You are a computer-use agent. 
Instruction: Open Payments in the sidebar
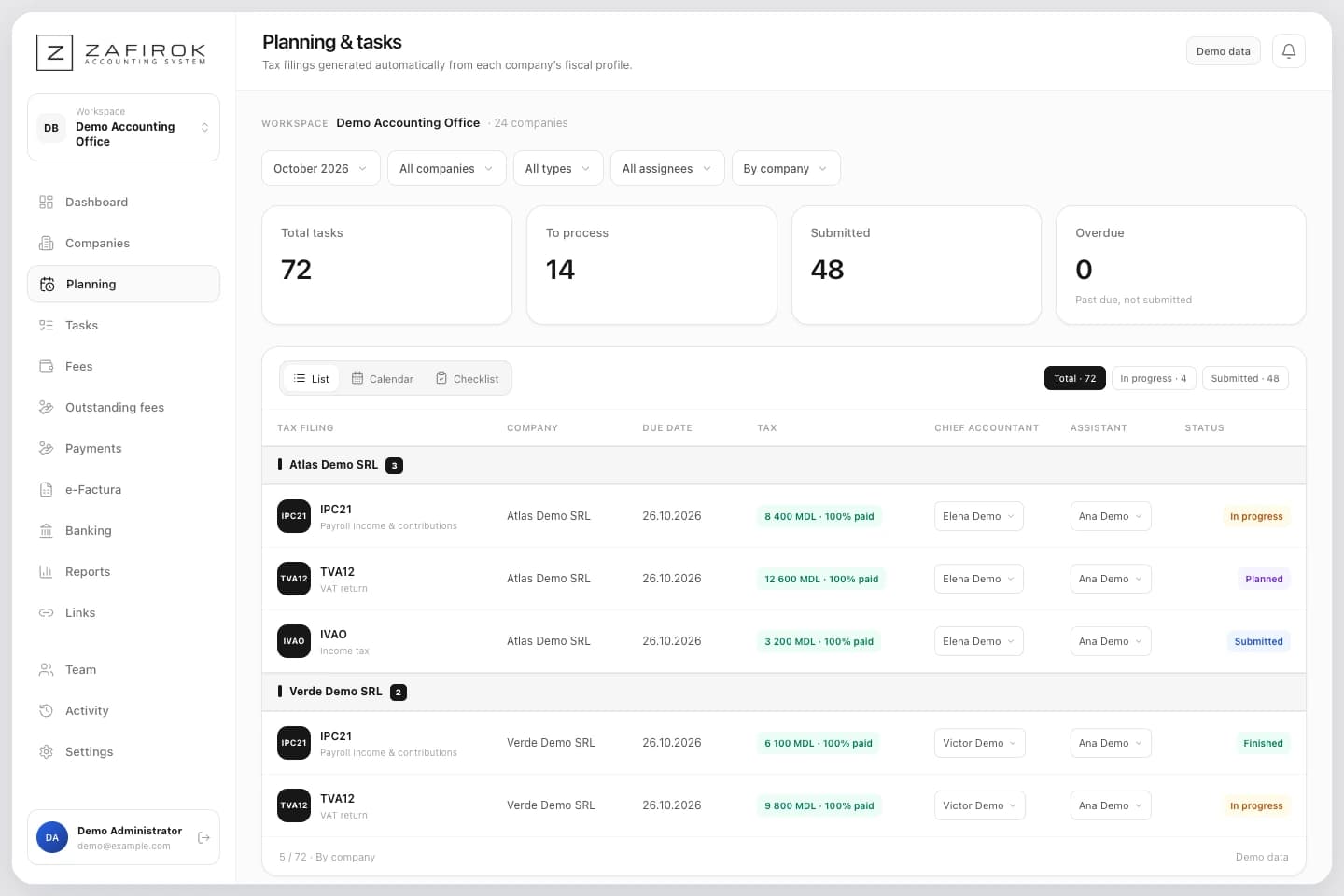(x=124, y=449)
